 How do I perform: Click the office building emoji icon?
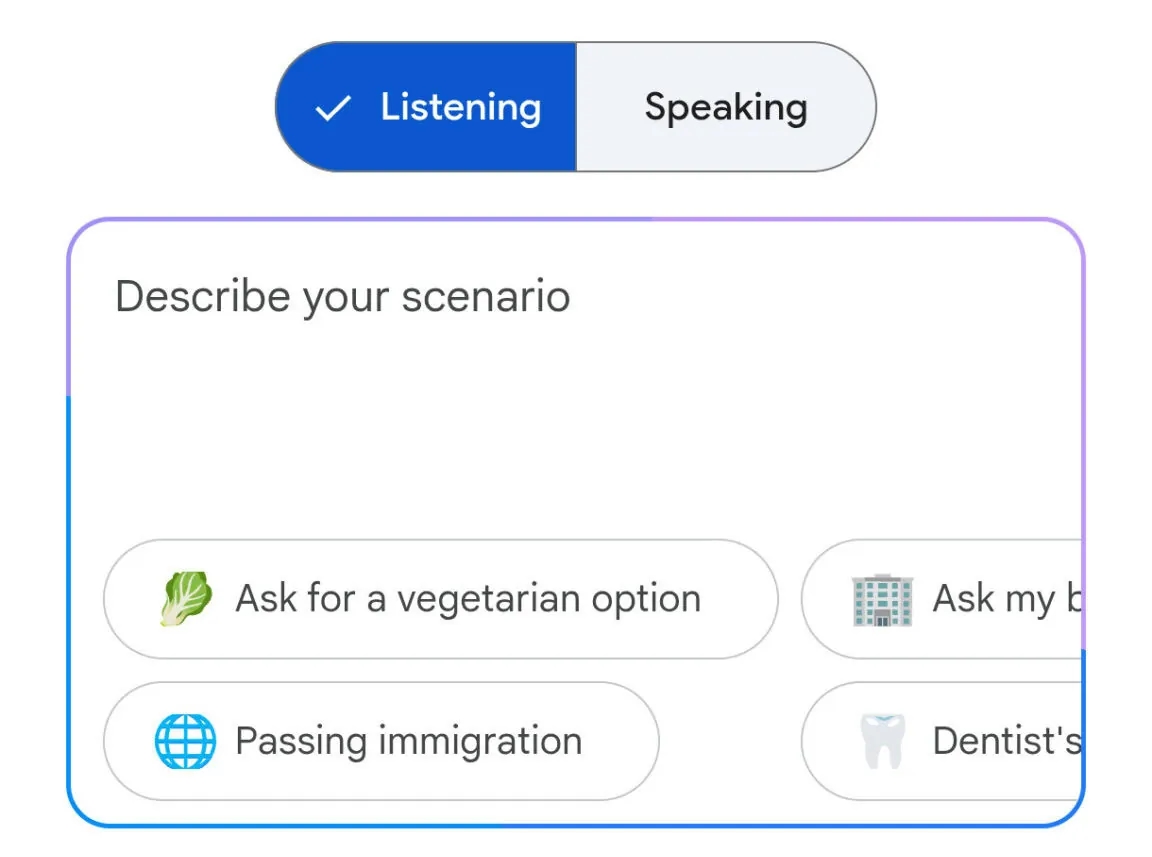coord(882,600)
